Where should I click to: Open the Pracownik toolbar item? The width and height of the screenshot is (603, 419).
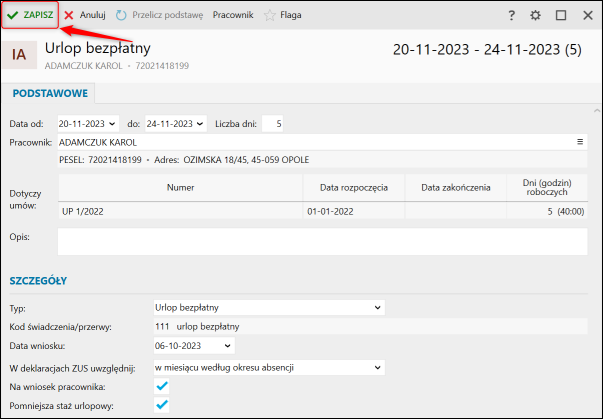pos(233,15)
